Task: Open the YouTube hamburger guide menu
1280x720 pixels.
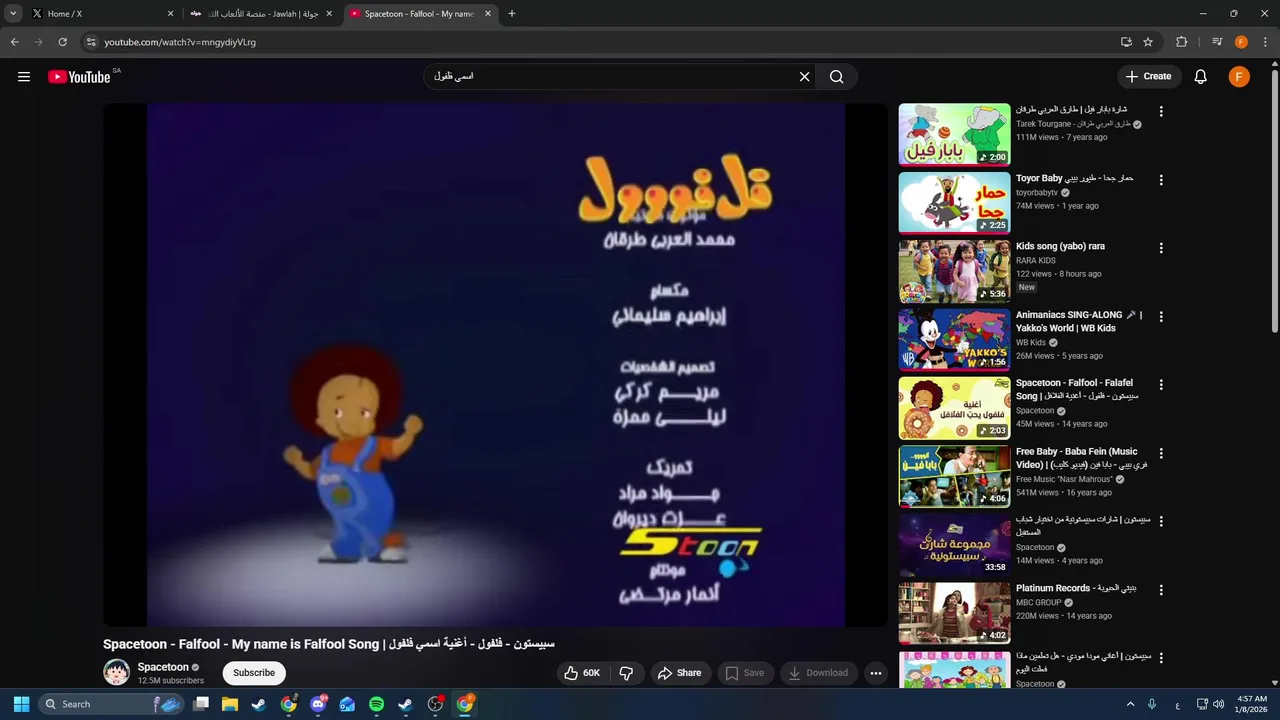Action: click(x=24, y=77)
